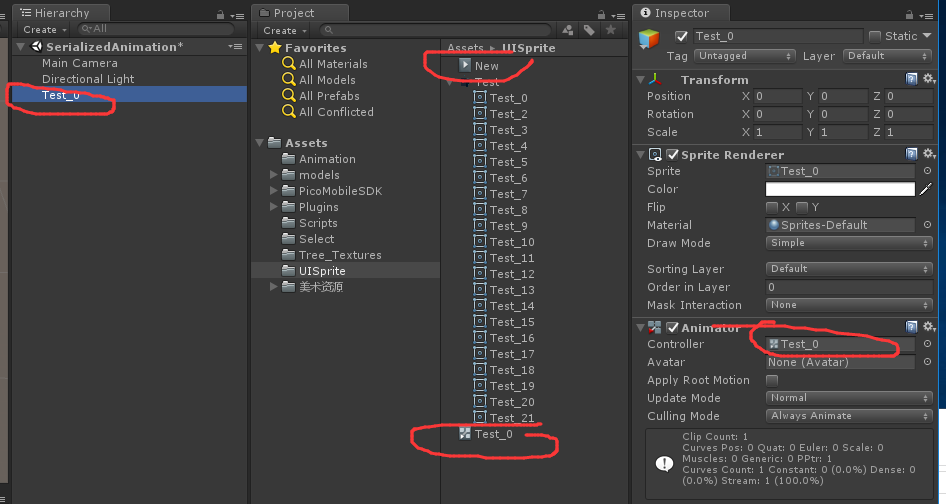Collapse the Sprite Renderer foldout
Image resolution: width=946 pixels, height=504 pixels.
coord(641,155)
